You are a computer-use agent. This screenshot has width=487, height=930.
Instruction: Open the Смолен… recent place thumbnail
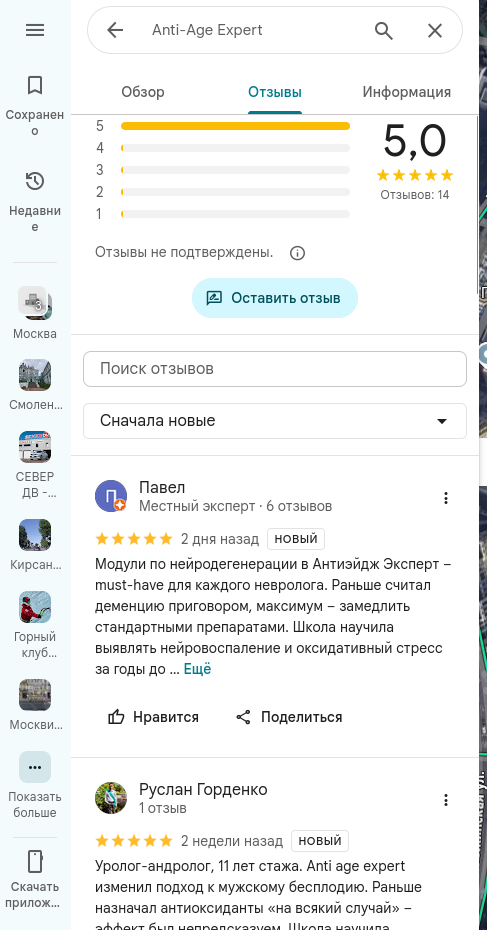35,375
